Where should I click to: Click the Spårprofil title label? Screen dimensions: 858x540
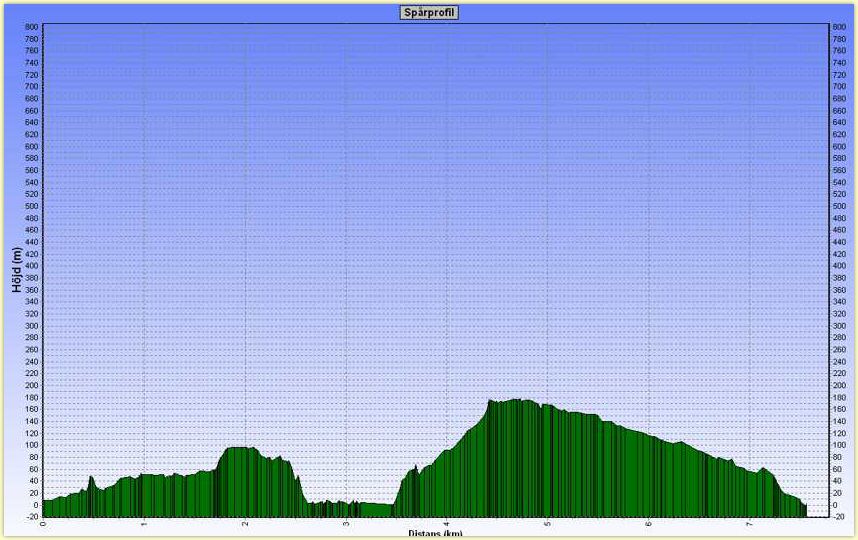429,13
